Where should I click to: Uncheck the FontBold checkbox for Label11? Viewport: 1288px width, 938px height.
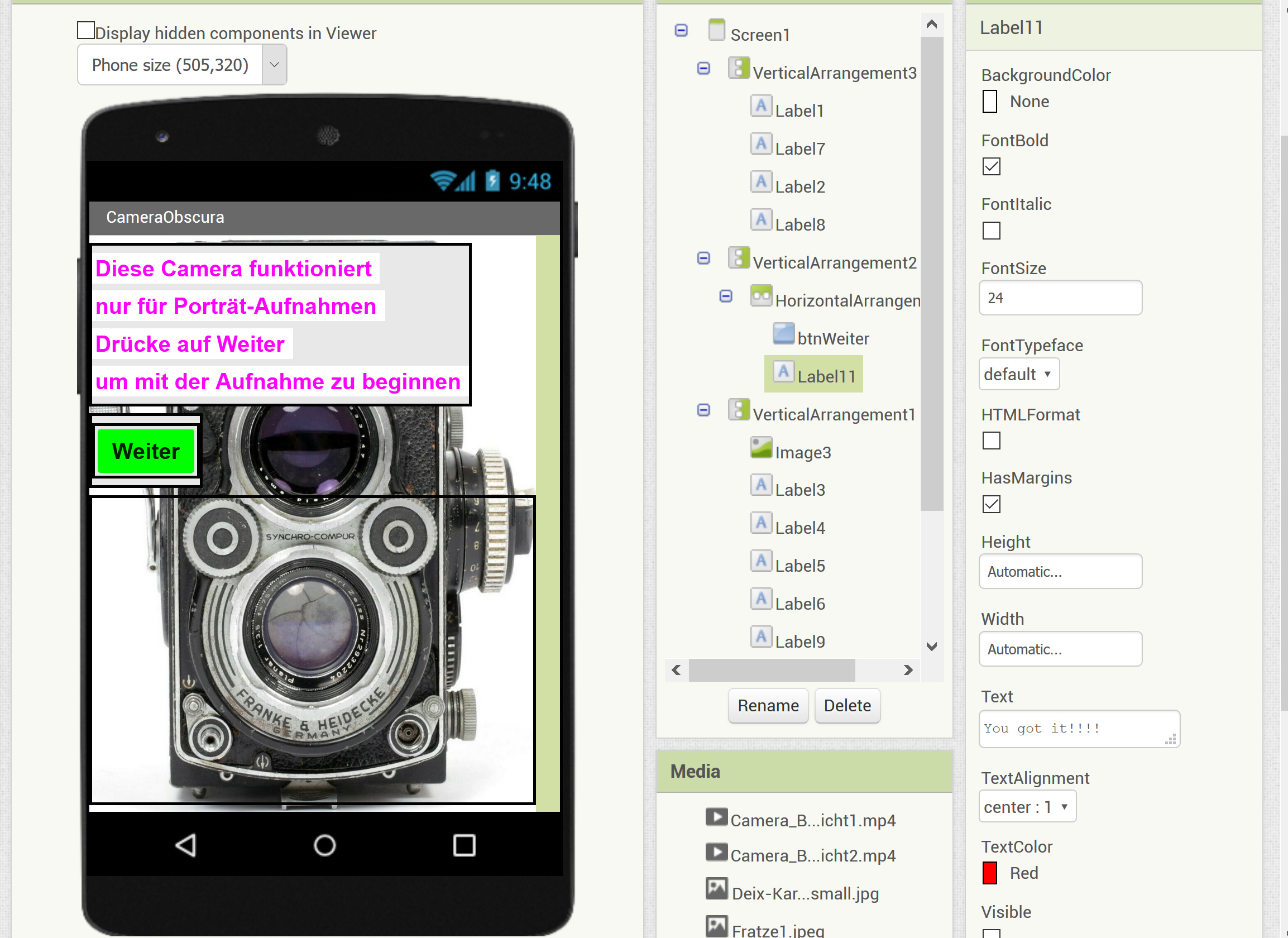(x=990, y=167)
